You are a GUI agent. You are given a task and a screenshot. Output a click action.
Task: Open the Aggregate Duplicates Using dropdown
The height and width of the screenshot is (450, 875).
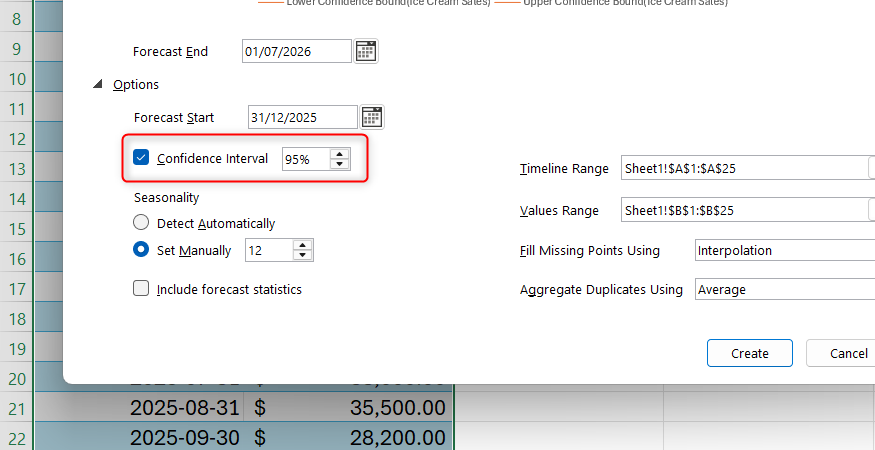click(785, 289)
